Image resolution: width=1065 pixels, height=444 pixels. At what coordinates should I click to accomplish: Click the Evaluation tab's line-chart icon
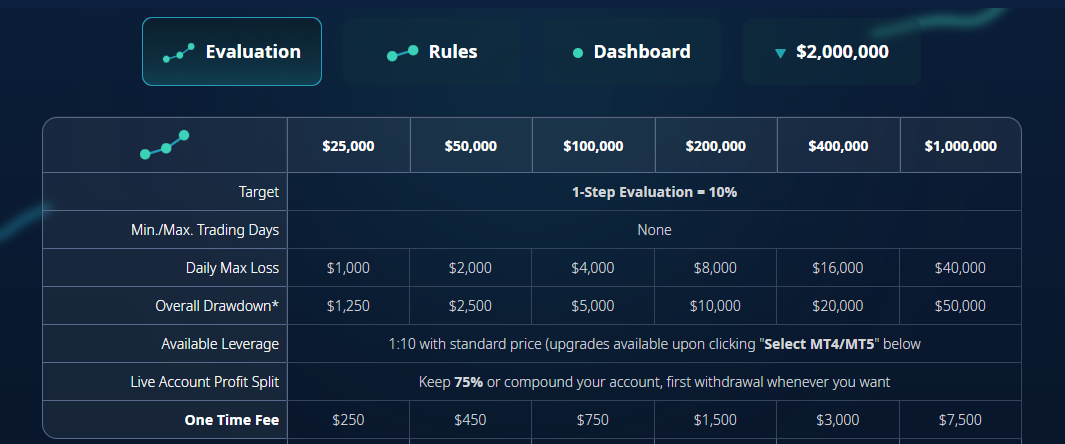(179, 53)
